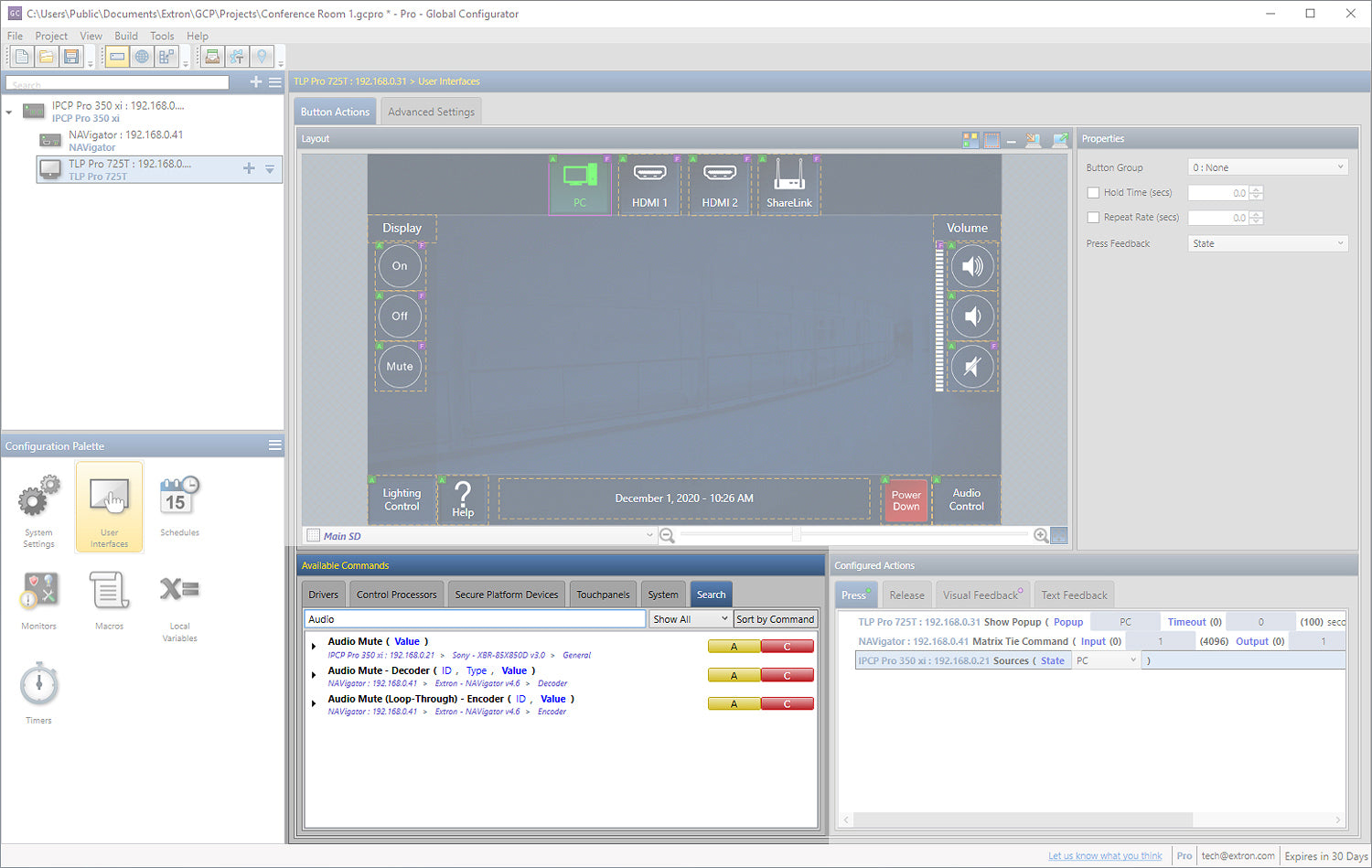Image resolution: width=1372 pixels, height=868 pixels.
Task: Open the Project menu
Action: click(x=51, y=36)
